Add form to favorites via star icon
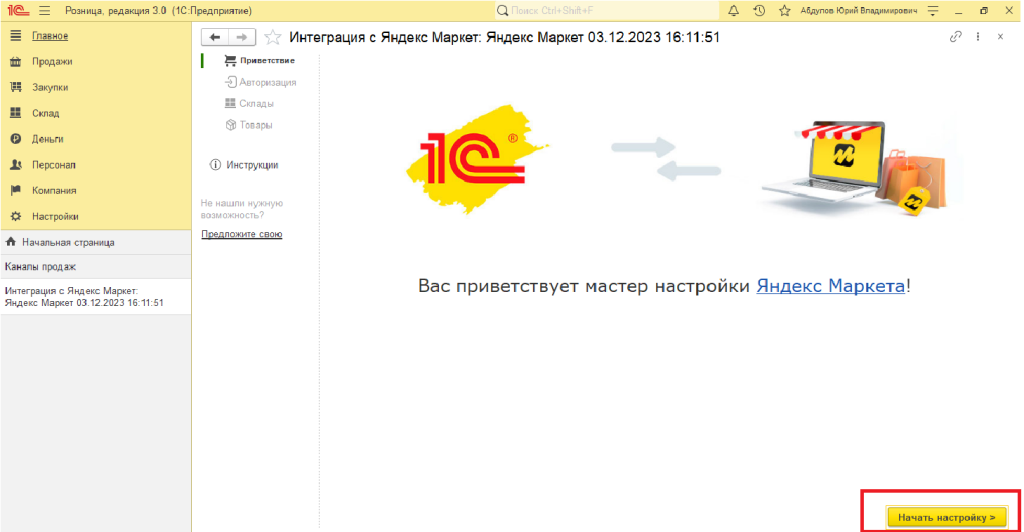Image resolution: width=1024 pixels, height=532 pixels. [273, 37]
